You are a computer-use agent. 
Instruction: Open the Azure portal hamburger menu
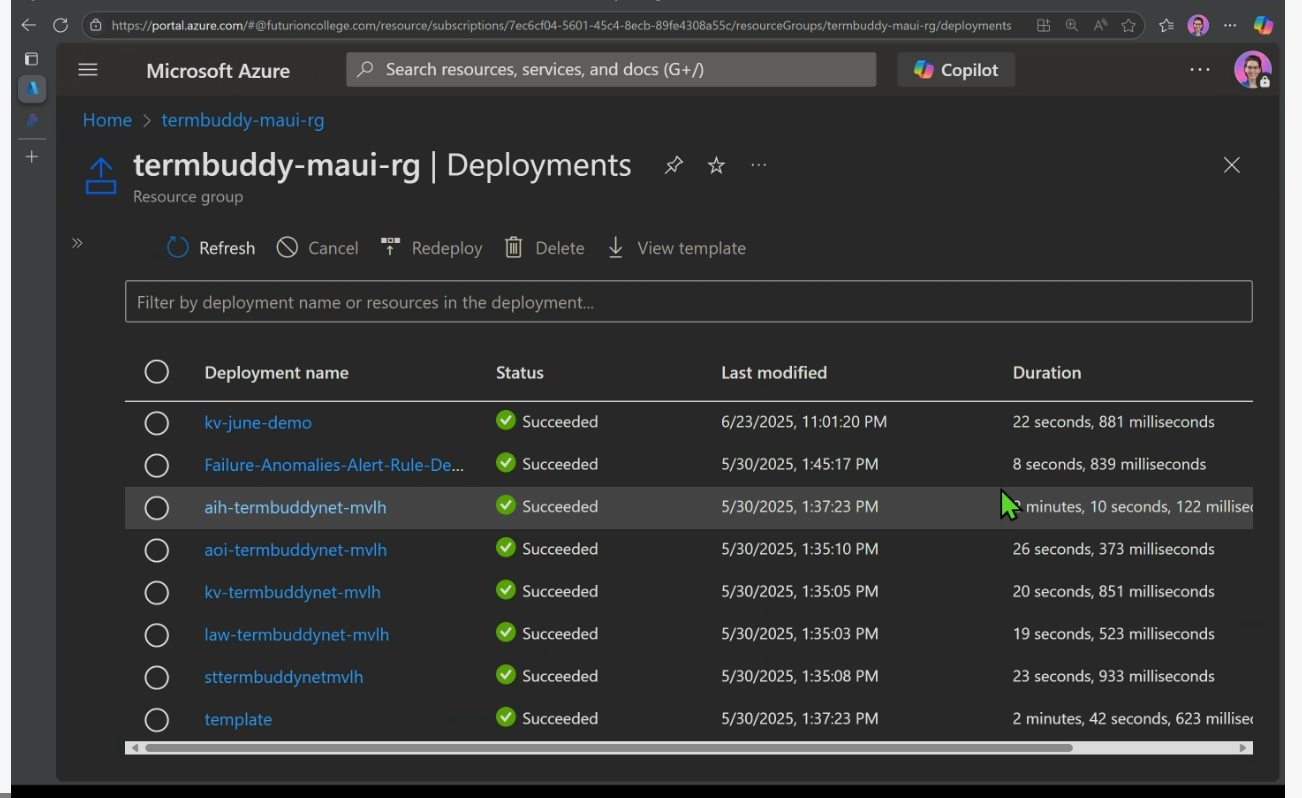tap(88, 70)
